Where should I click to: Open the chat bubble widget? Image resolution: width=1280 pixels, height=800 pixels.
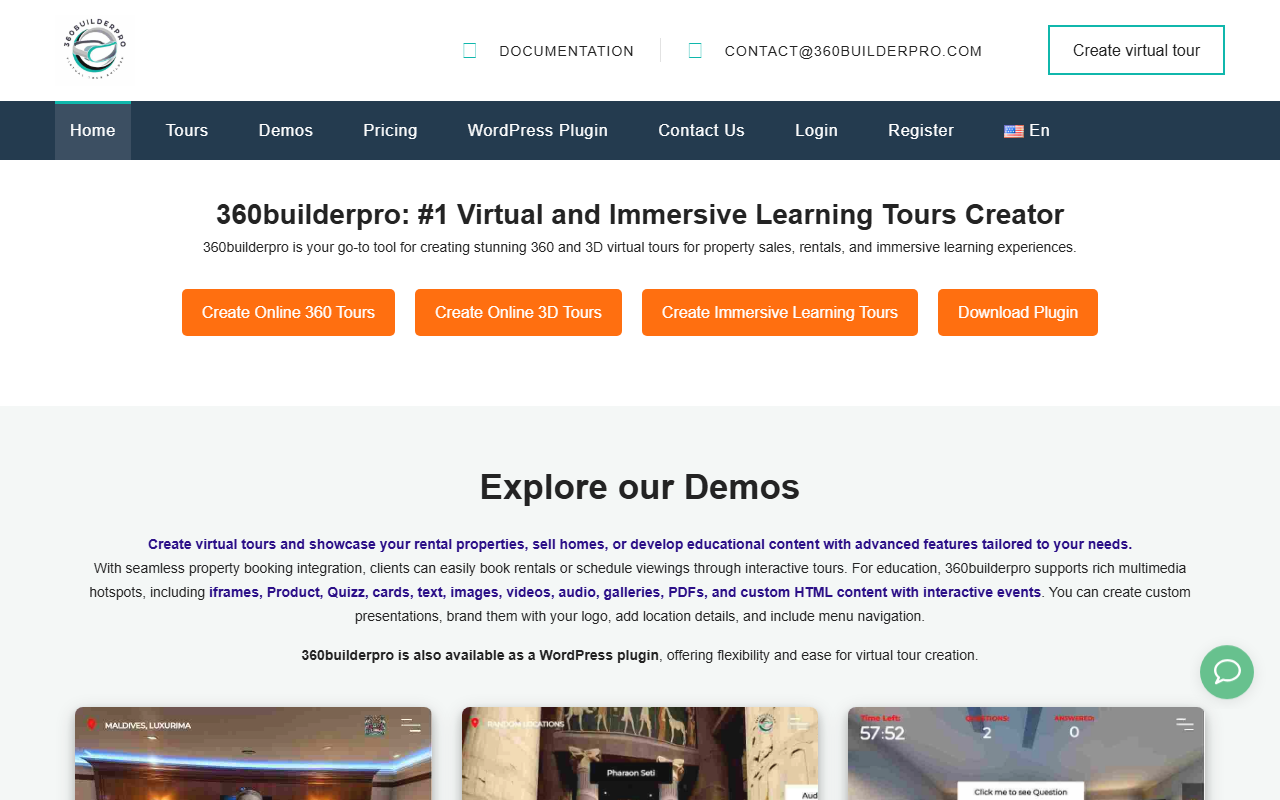1227,672
